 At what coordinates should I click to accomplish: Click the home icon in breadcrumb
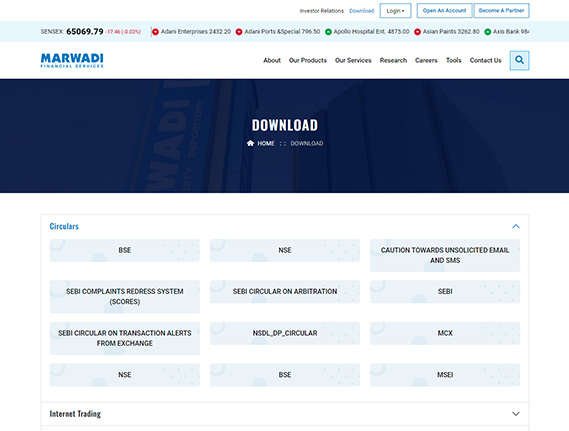click(x=250, y=143)
